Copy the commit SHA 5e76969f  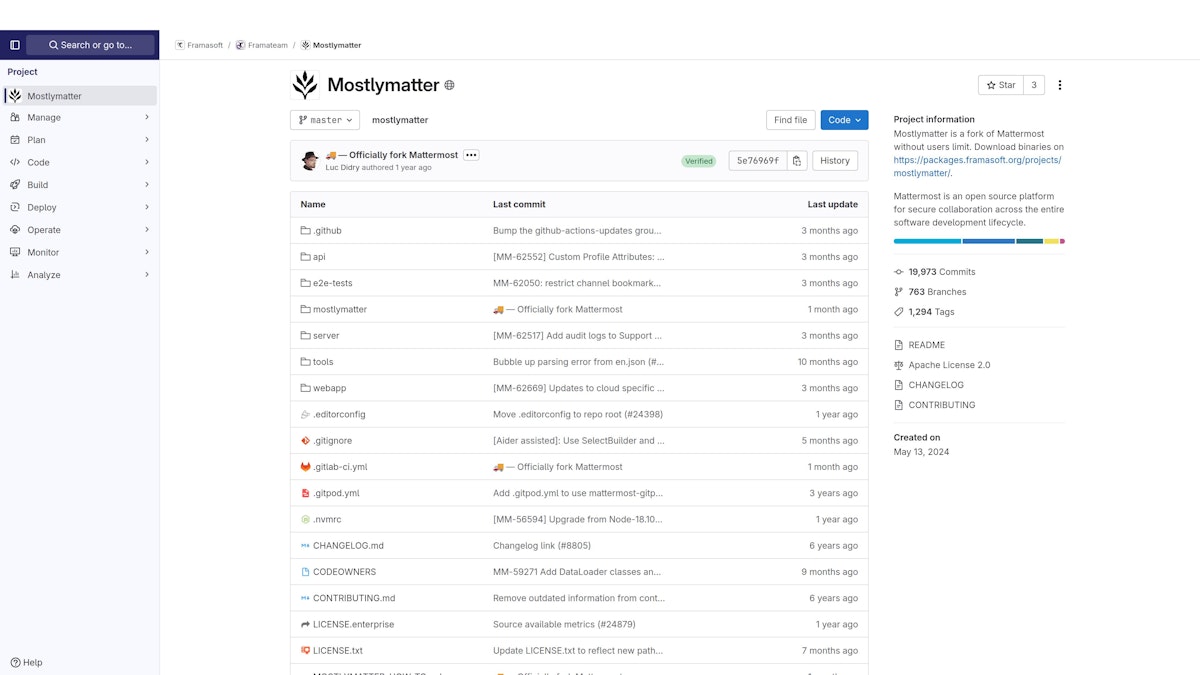(796, 159)
